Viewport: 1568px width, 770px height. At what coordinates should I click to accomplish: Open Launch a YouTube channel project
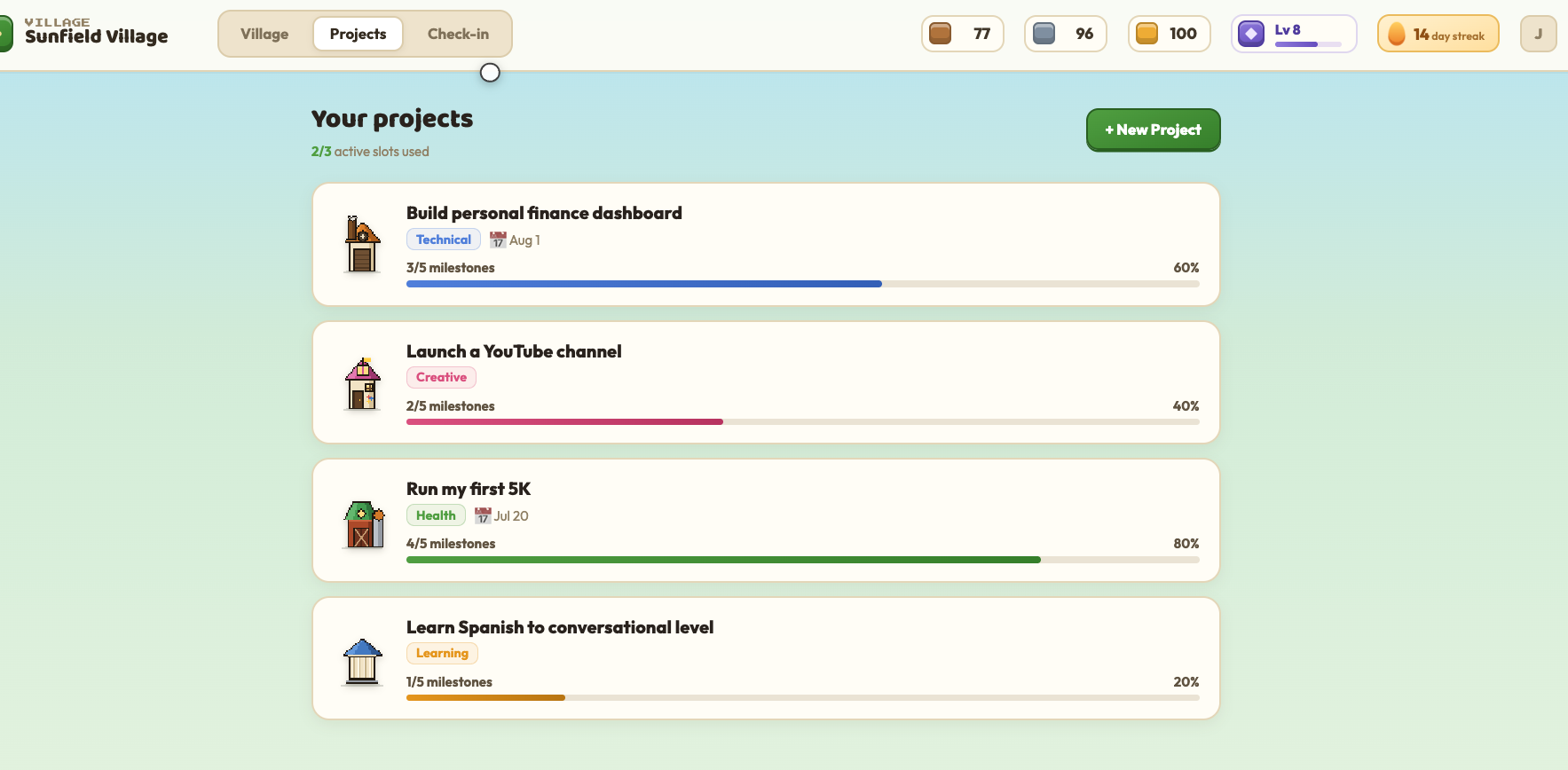point(766,382)
